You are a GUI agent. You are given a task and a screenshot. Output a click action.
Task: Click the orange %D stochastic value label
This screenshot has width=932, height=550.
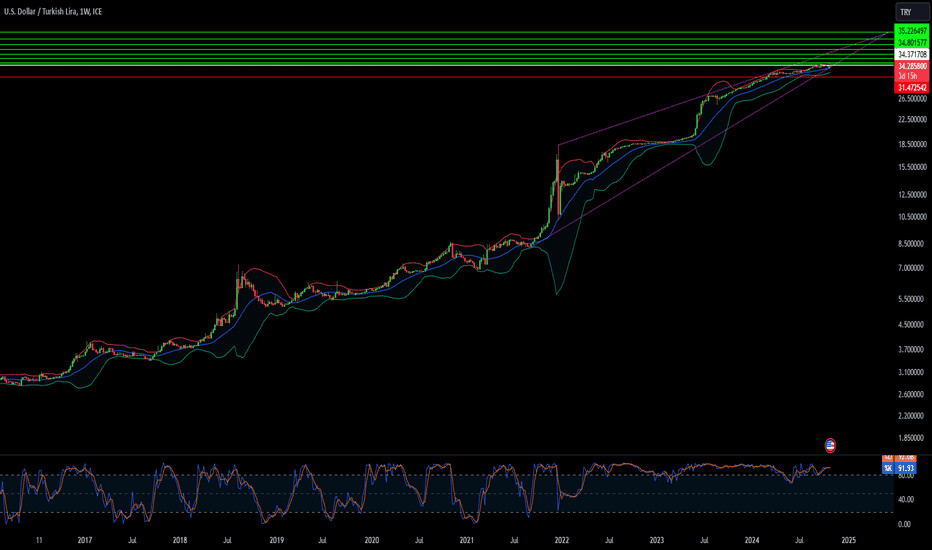(905, 459)
